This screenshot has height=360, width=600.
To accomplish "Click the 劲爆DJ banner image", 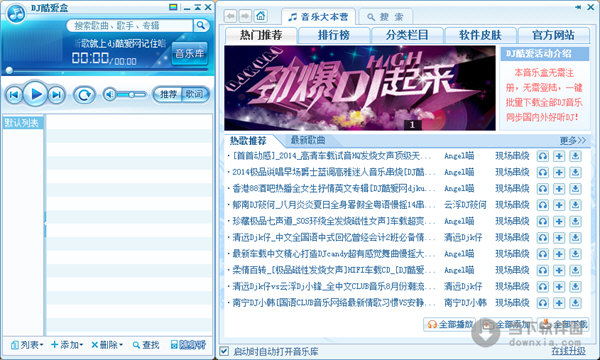I will coord(360,88).
